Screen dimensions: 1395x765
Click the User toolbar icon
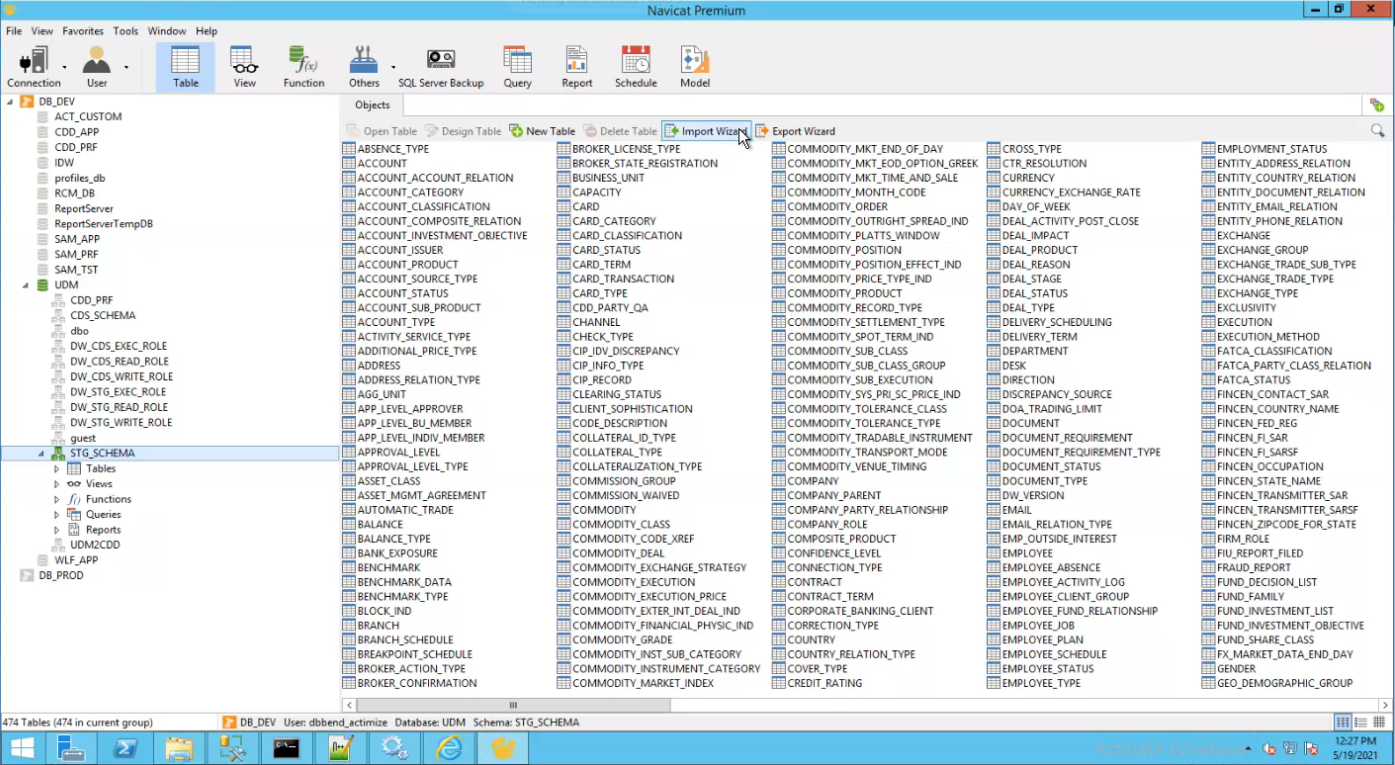tap(97, 68)
